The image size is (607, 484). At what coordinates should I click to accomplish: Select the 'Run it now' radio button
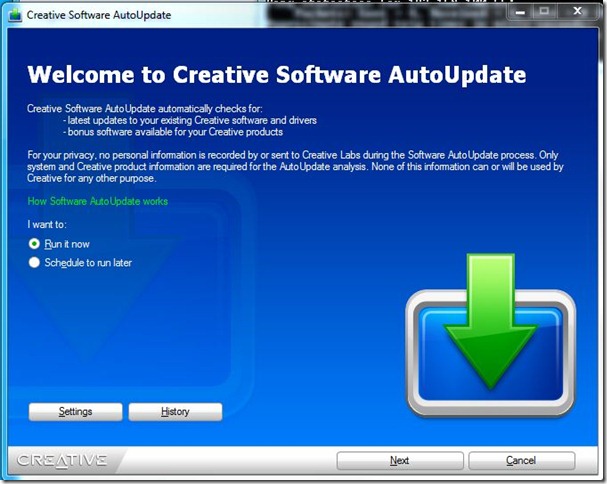coord(34,244)
